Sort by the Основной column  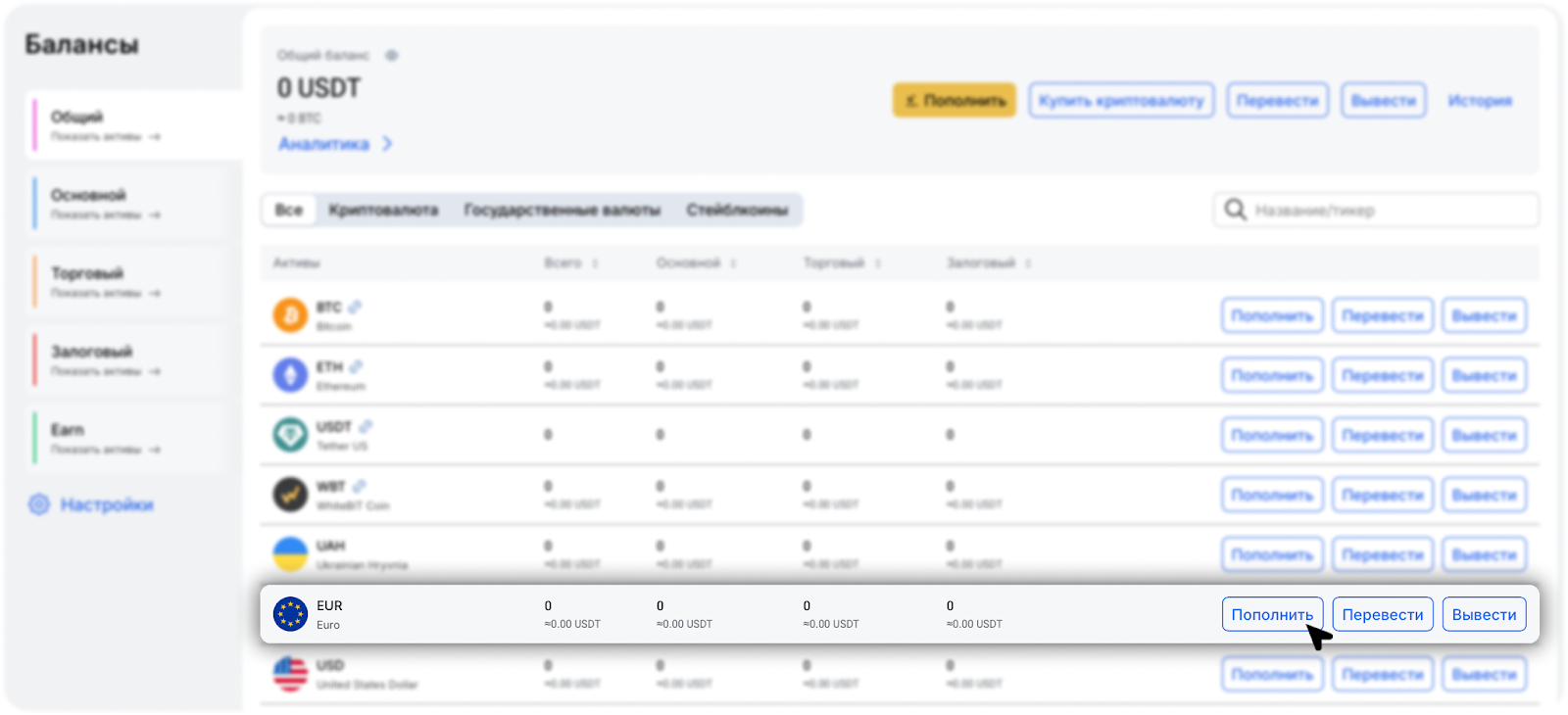point(733,263)
